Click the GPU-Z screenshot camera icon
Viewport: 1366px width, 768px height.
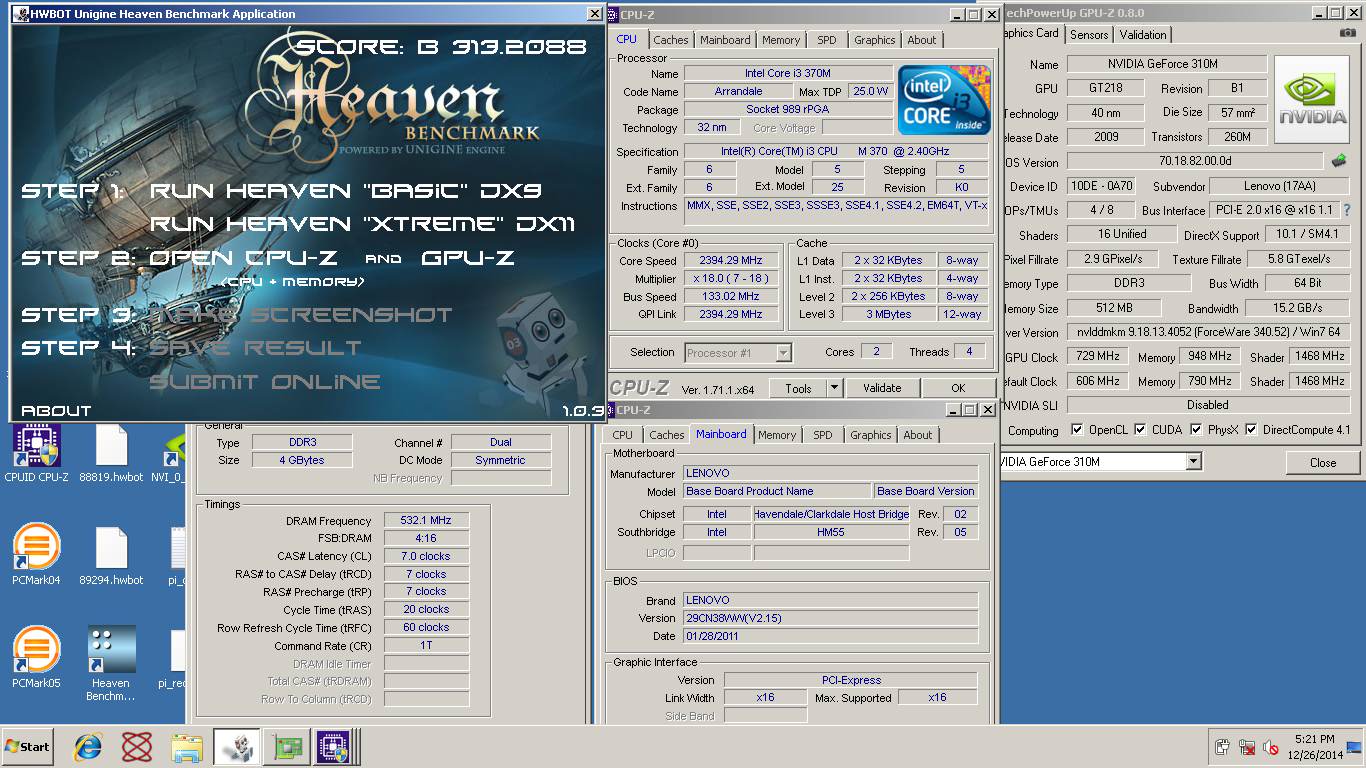pos(1348,33)
